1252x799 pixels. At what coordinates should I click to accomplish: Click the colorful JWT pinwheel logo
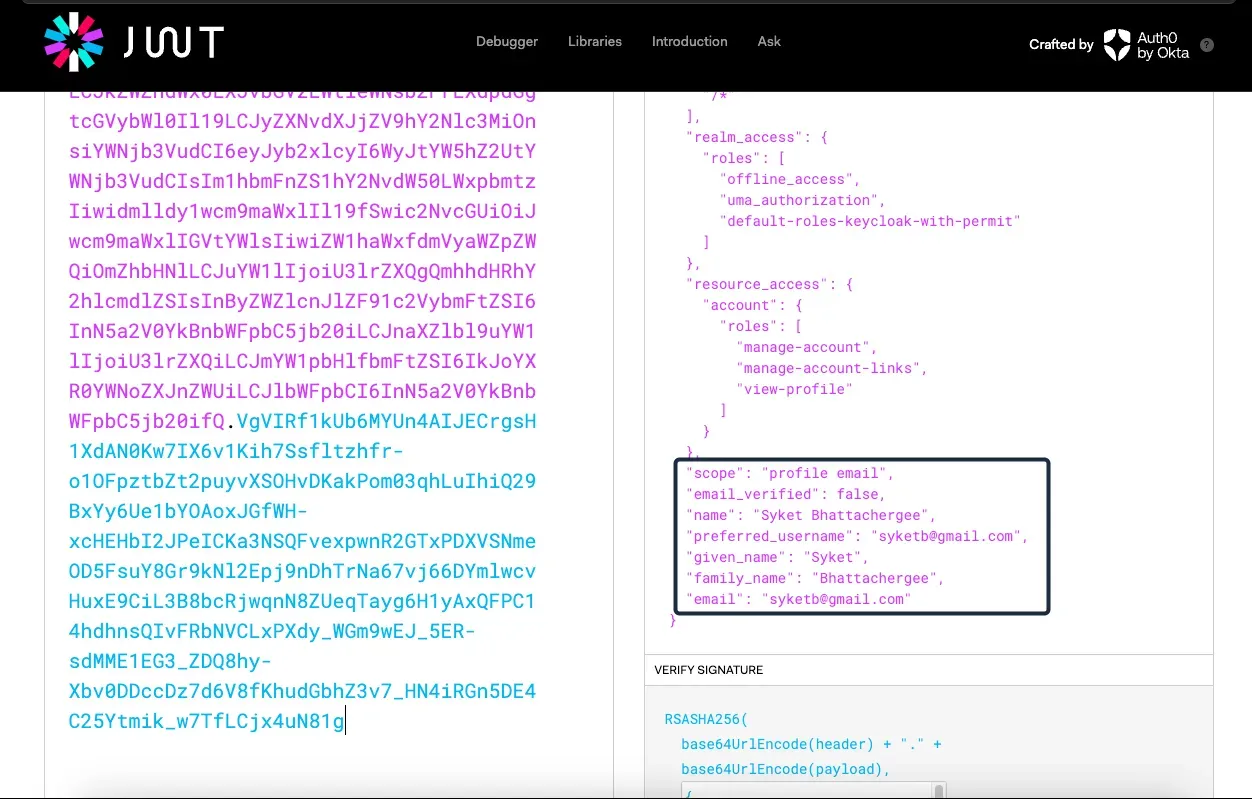coord(74,42)
